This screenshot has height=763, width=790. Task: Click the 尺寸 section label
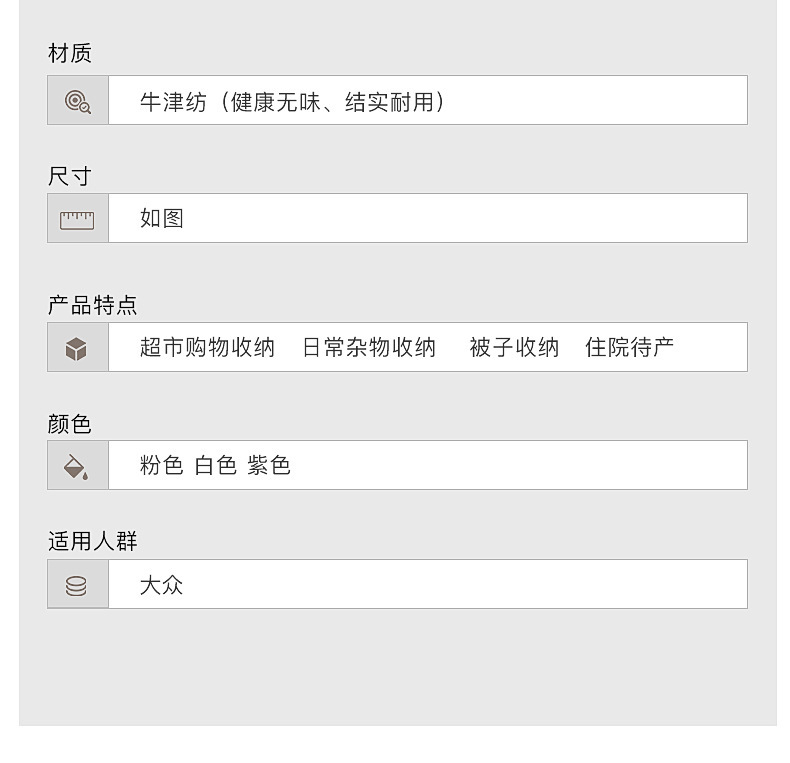(x=70, y=177)
